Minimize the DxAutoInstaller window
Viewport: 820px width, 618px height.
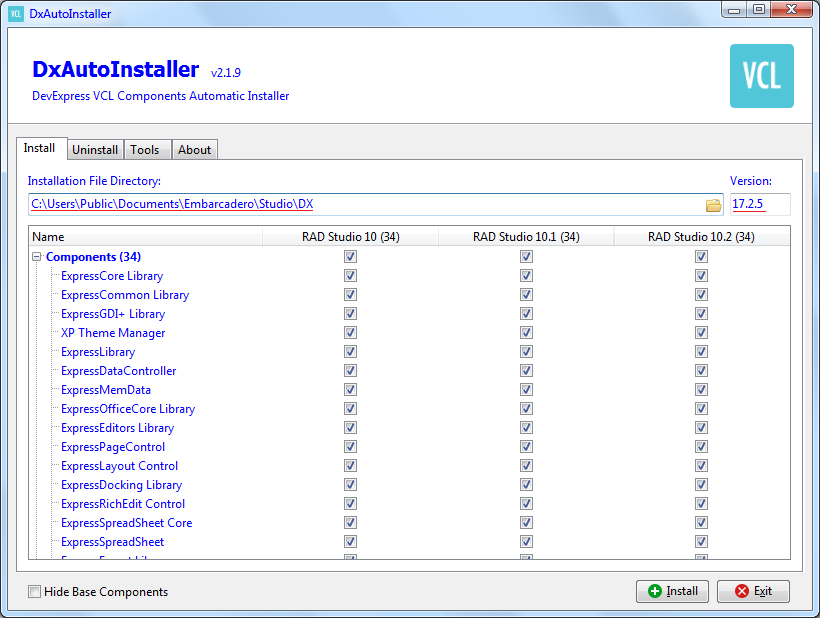pyautogui.click(x=734, y=10)
